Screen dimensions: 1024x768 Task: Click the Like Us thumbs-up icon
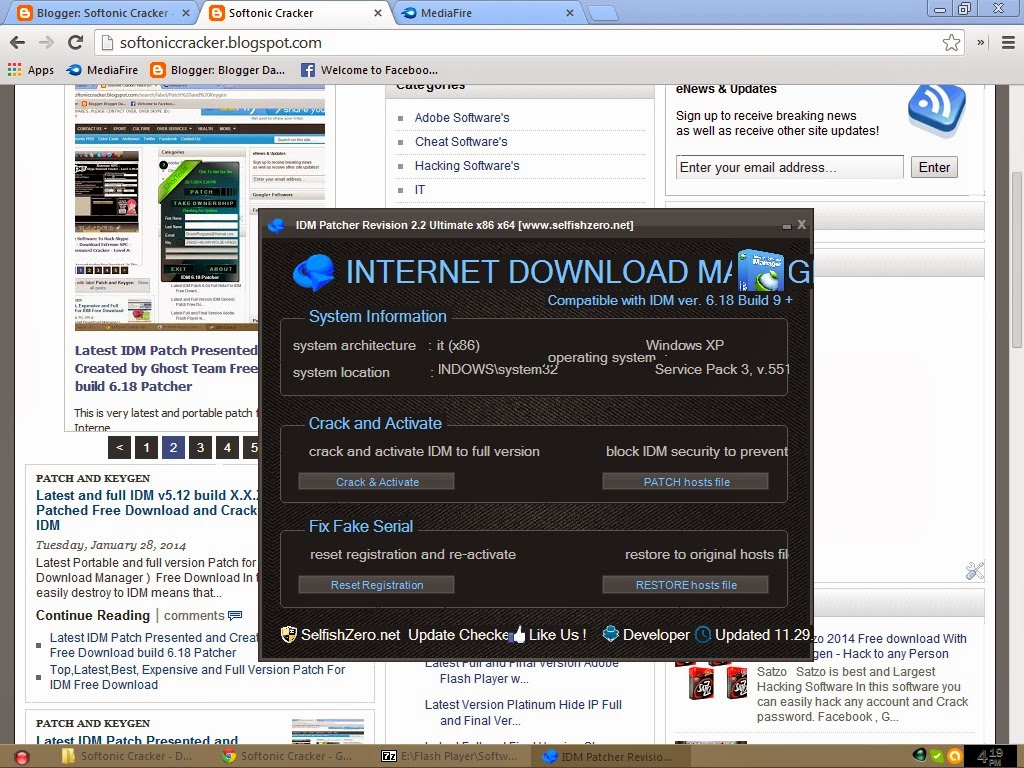point(519,634)
